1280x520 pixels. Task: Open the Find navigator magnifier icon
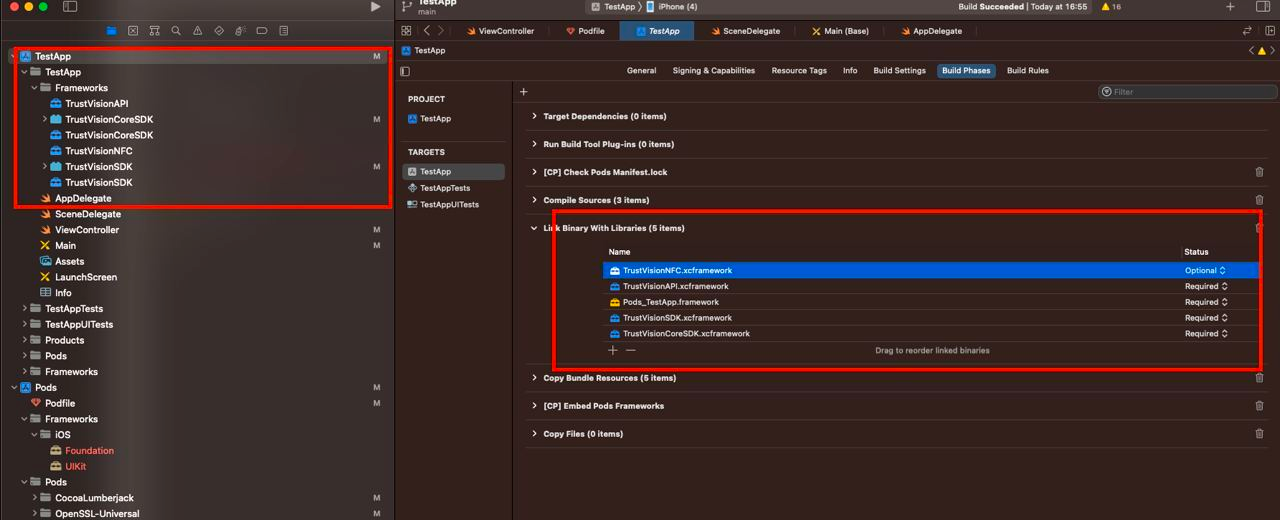coord(176,31)
